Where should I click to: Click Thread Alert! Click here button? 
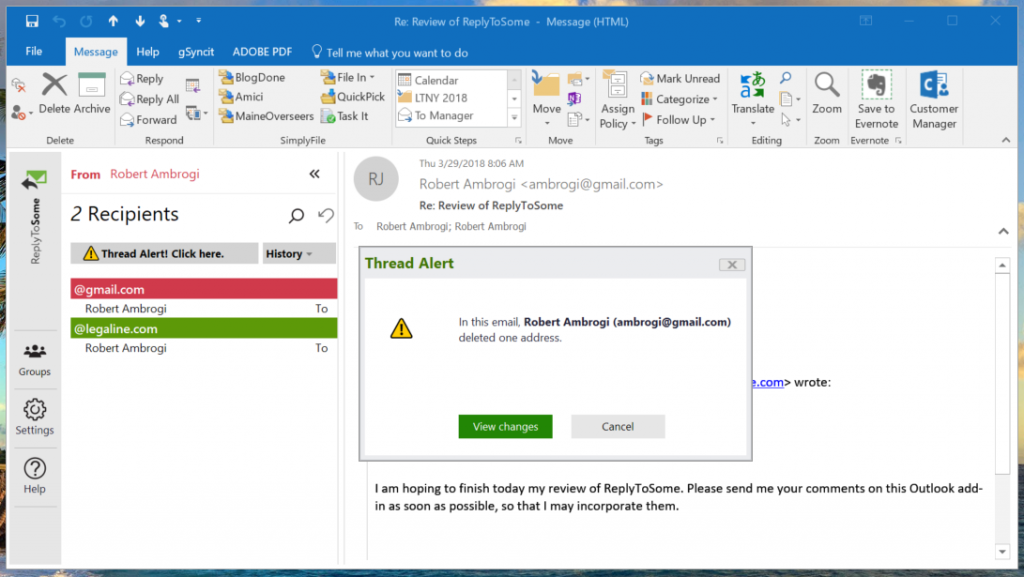point(165,253)
